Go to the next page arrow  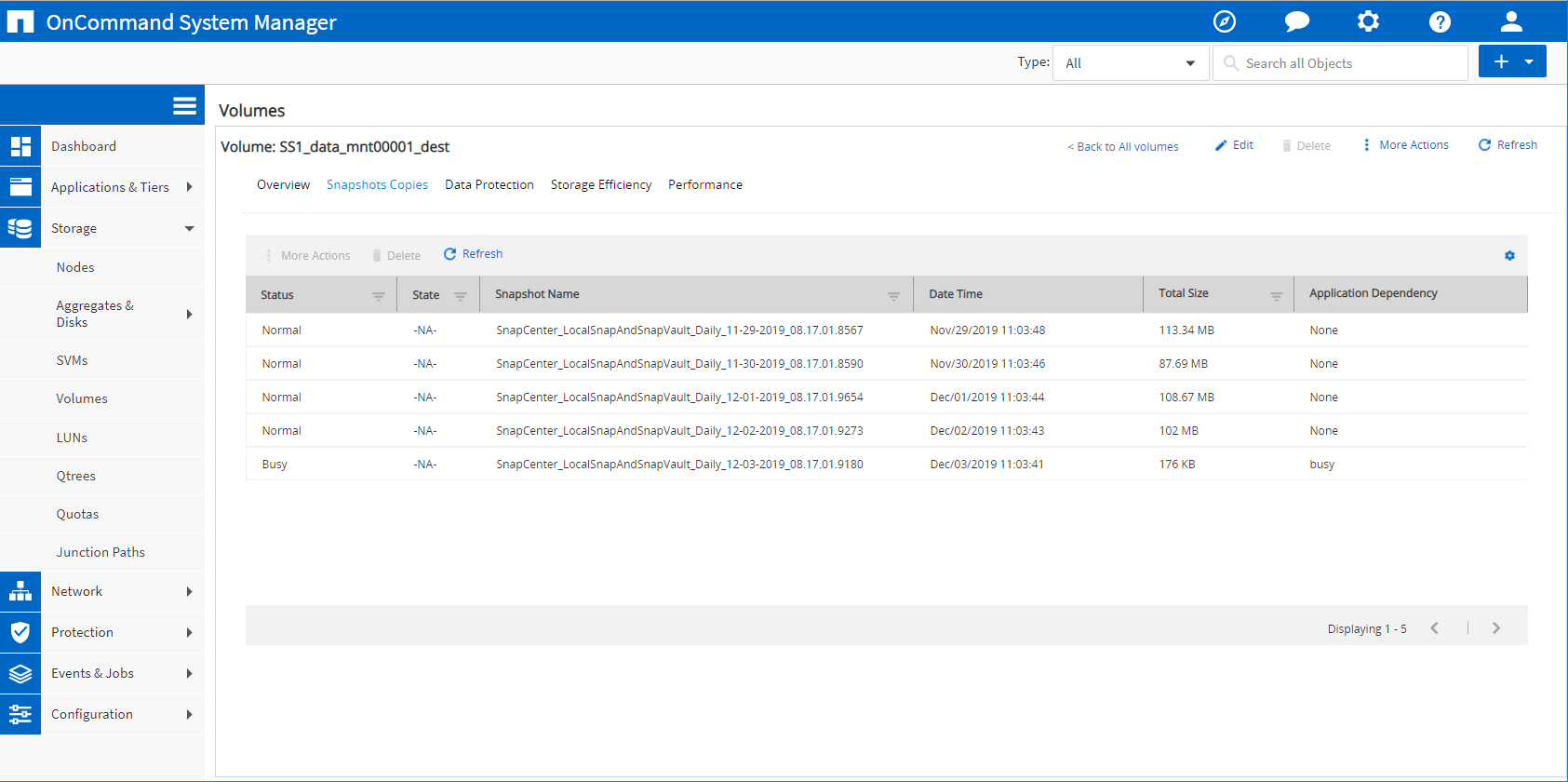coord(1496,628)
